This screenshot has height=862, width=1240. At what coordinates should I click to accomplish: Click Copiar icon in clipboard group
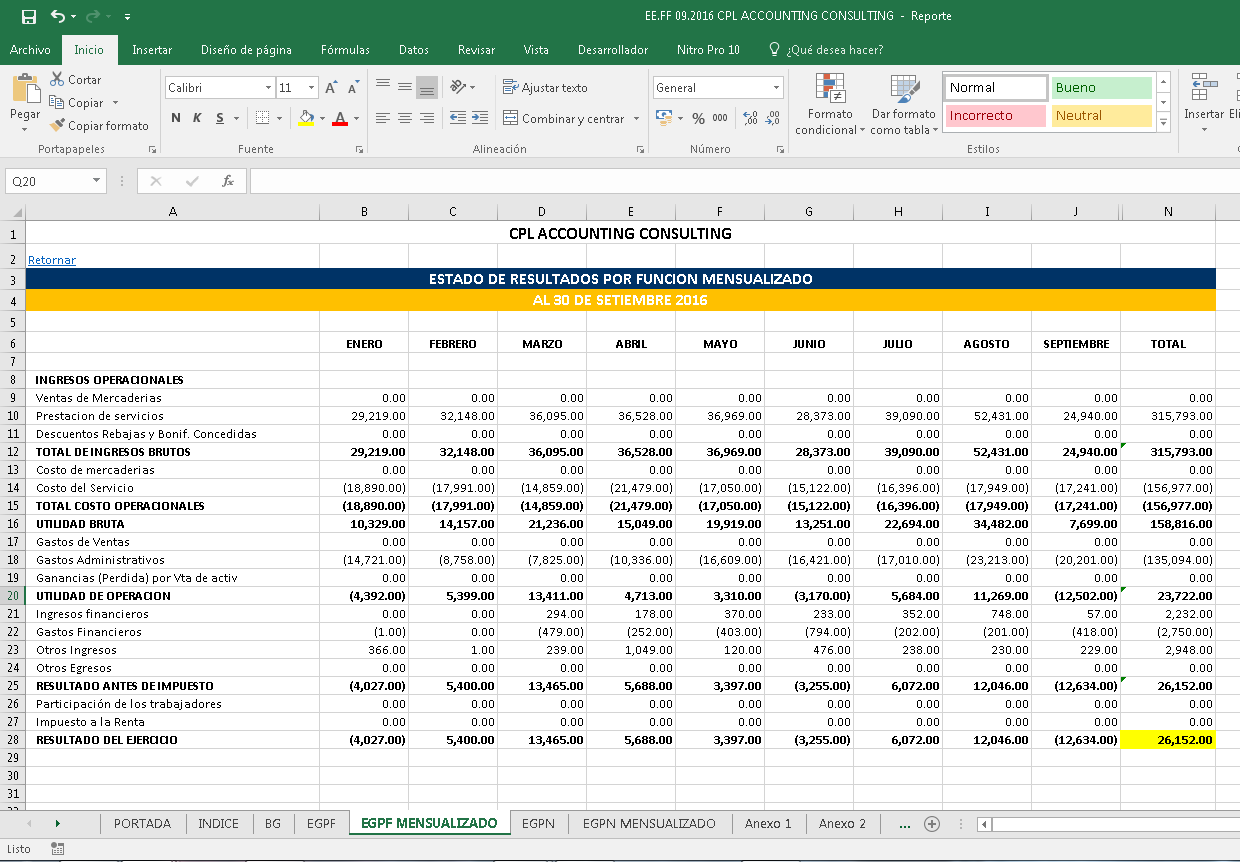click(x=57, y=102)
